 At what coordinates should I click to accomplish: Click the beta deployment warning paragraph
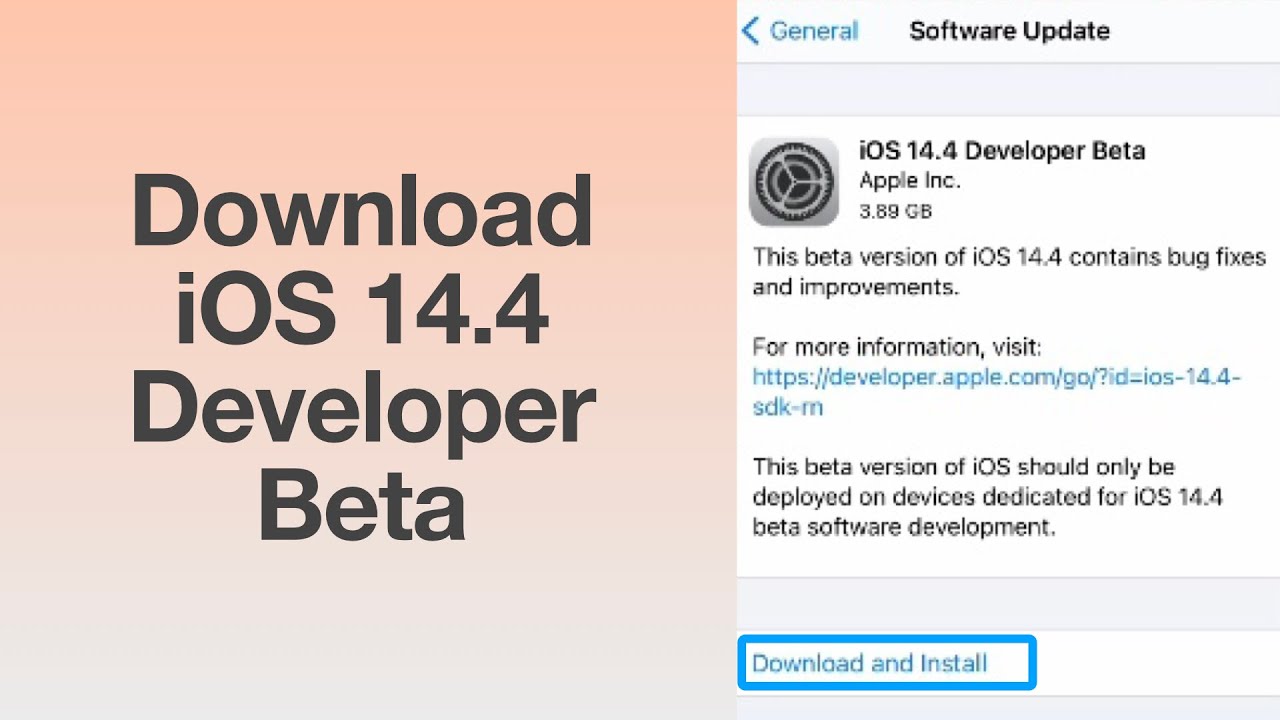pyautogui.click(x=987, y=497)
